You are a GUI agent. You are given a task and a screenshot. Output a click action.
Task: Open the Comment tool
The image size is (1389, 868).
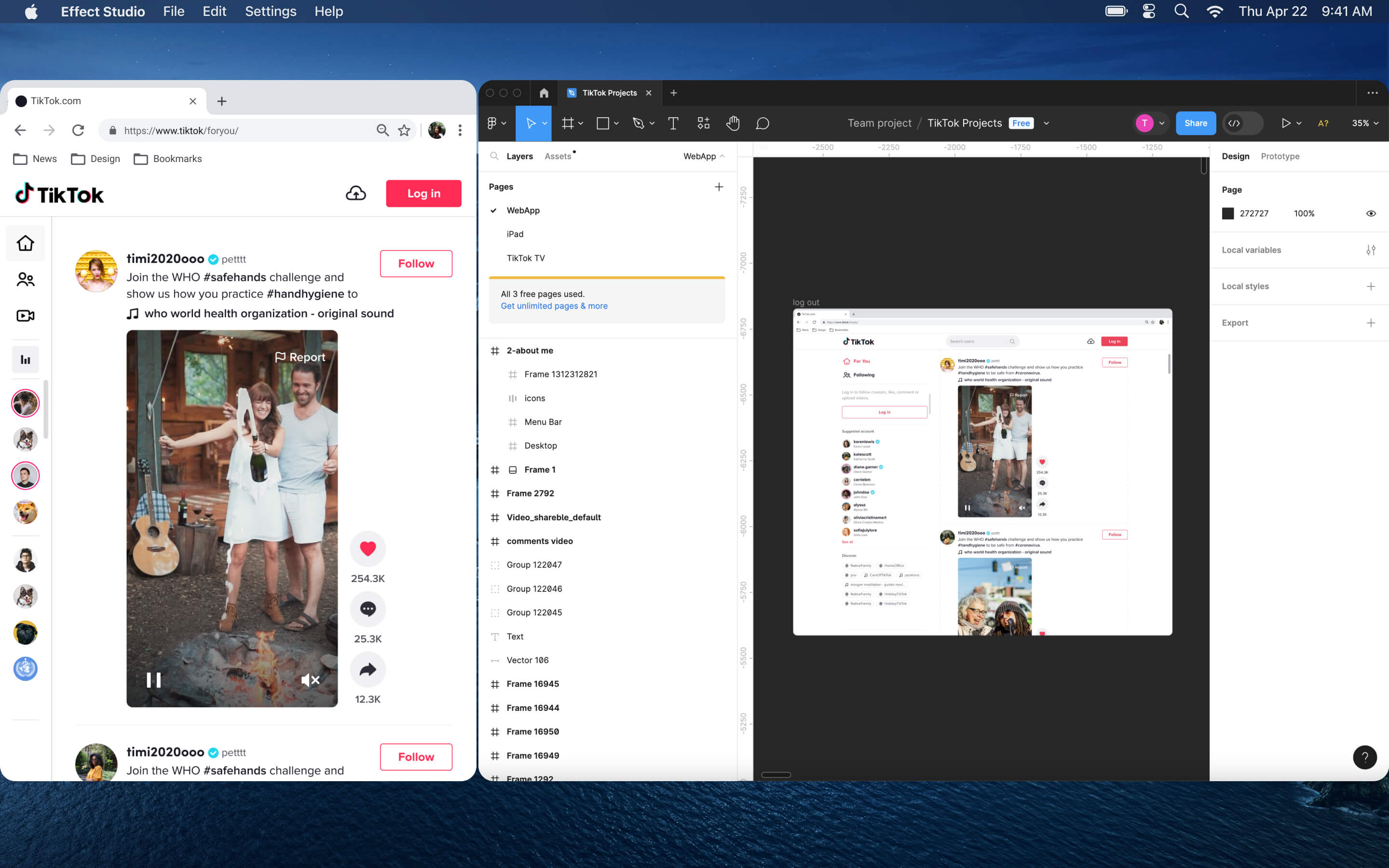[x=762, y=123]
